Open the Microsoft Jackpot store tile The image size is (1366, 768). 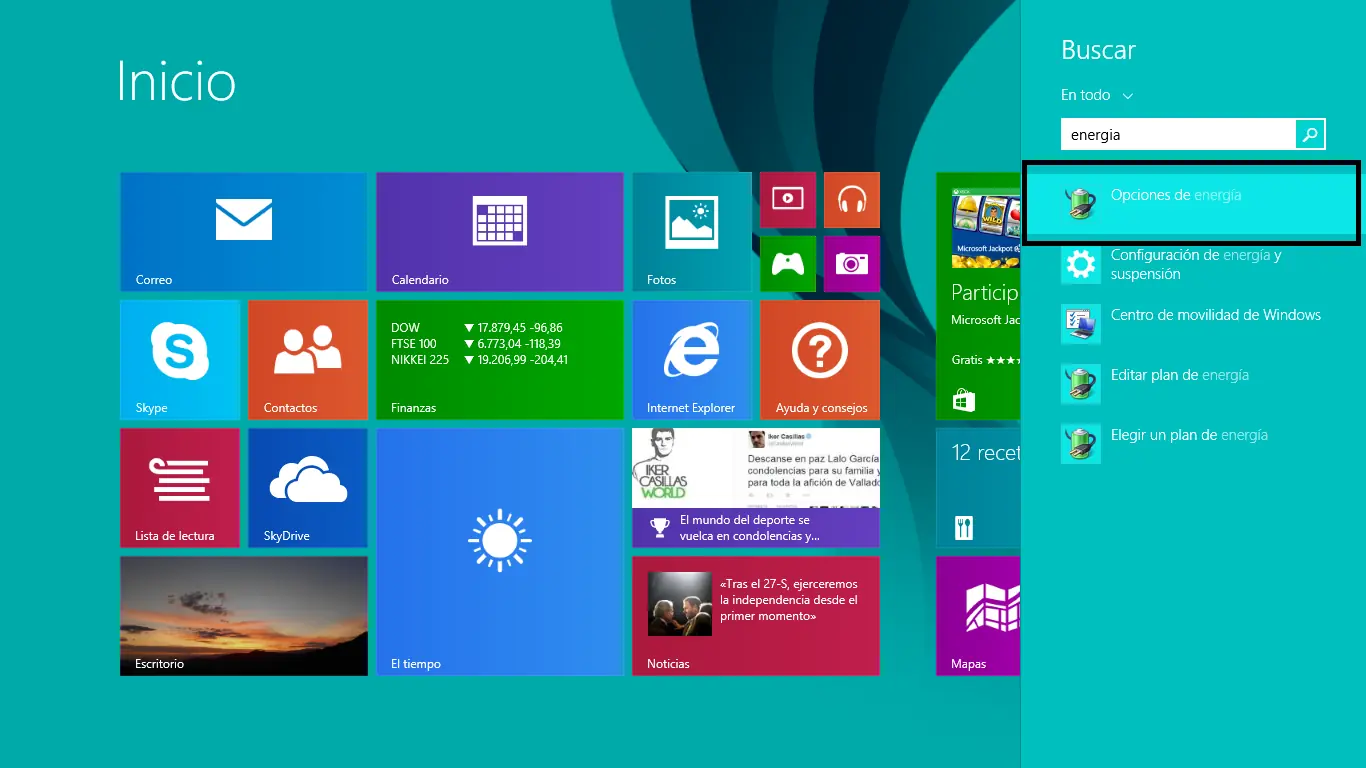[978, 296]
